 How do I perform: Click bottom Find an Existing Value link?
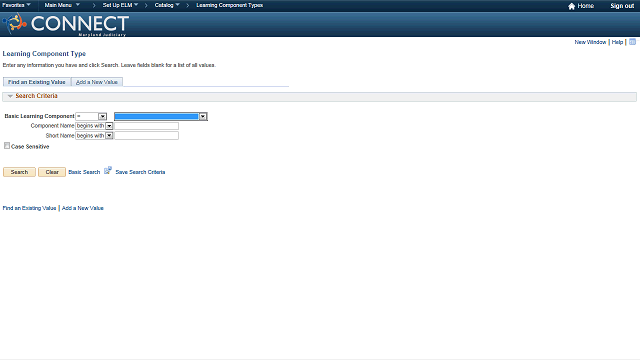[29, 208]
